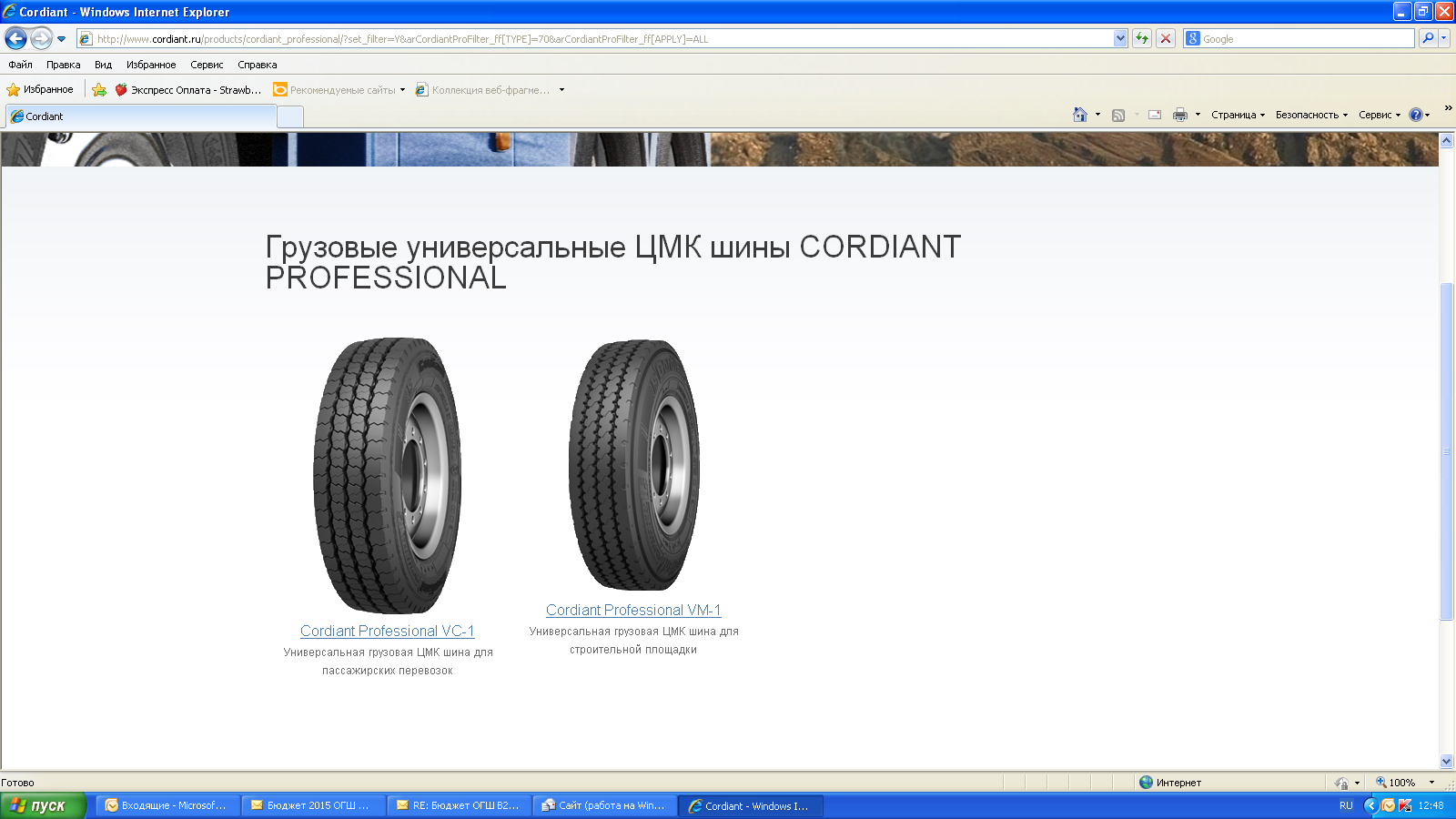The width and height of the screenshot is (1456, 819).
Task: Stop loading with the red X button
Action: tap(1165, 39)
